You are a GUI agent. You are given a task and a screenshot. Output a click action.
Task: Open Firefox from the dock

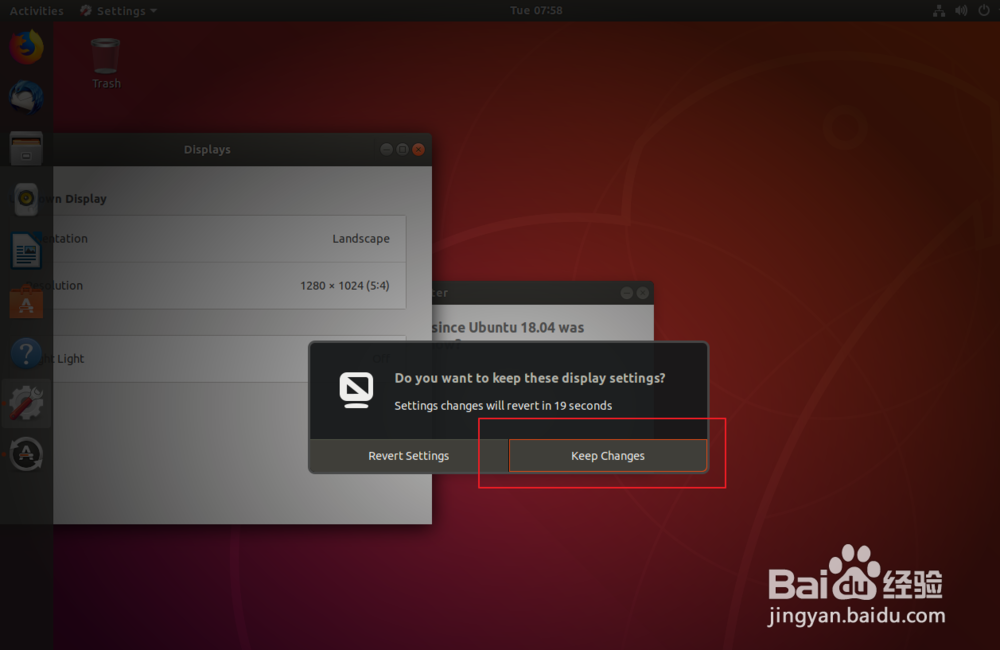tap(25, 45)
